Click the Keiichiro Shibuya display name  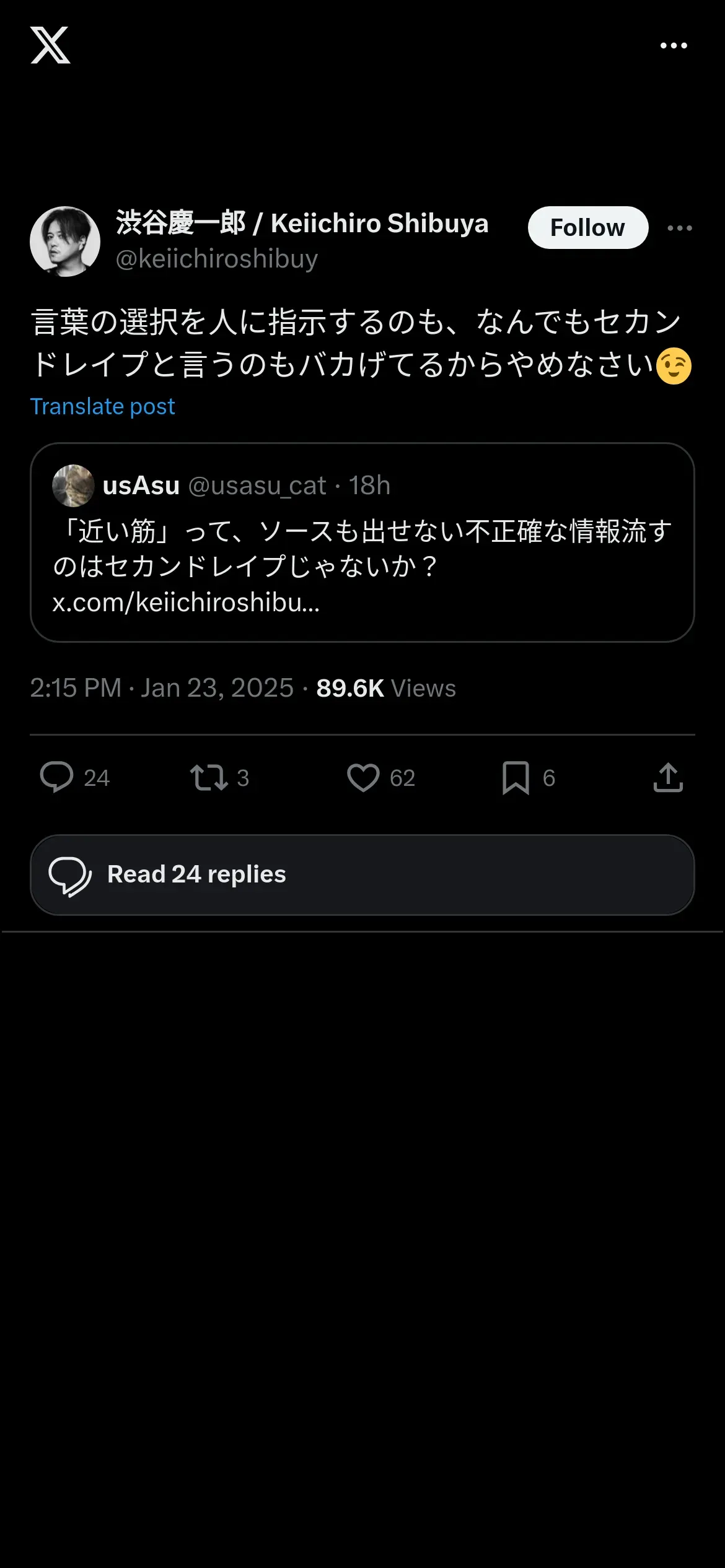[x=302, y=224]
